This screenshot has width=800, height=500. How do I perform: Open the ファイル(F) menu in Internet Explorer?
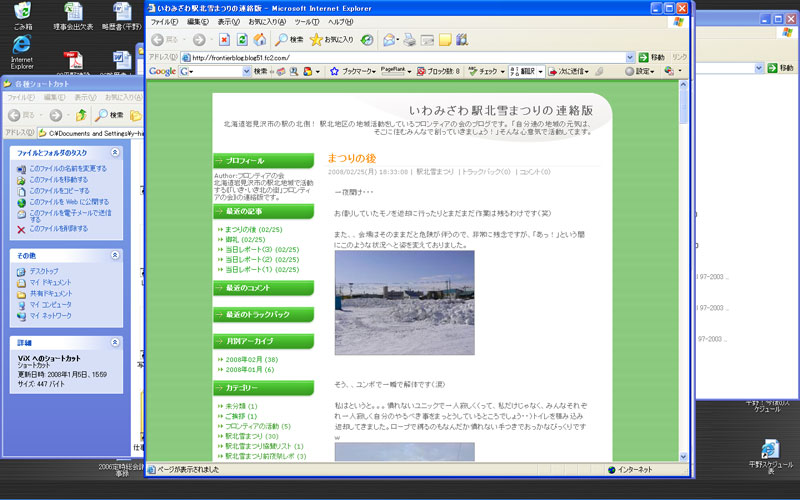click(164, 22)
